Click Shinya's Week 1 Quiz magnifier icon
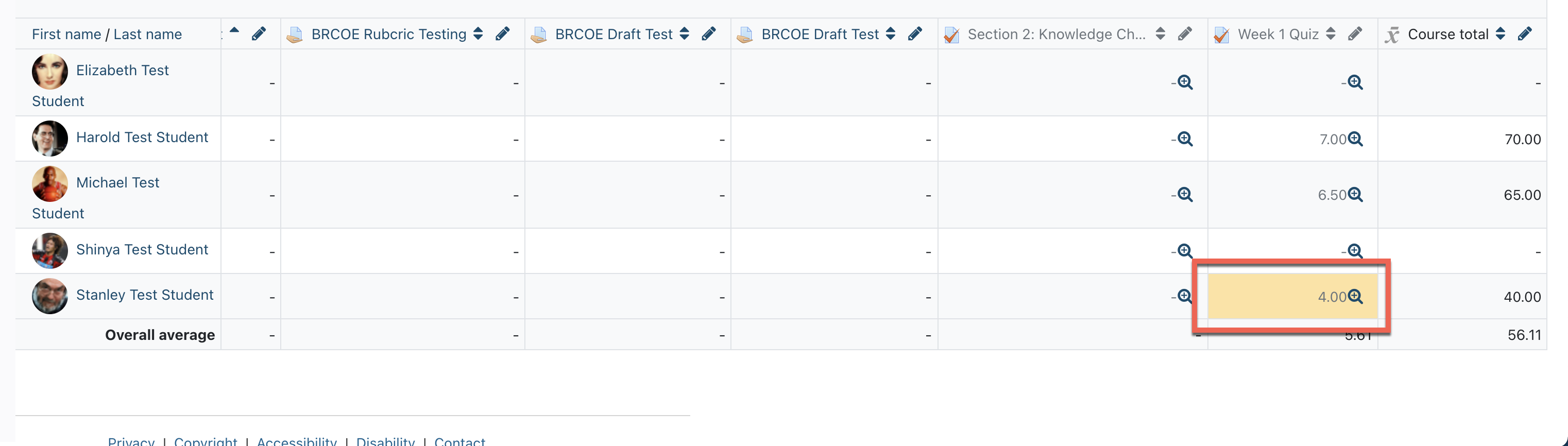Screen dimensions: 1568x446 1355,250
